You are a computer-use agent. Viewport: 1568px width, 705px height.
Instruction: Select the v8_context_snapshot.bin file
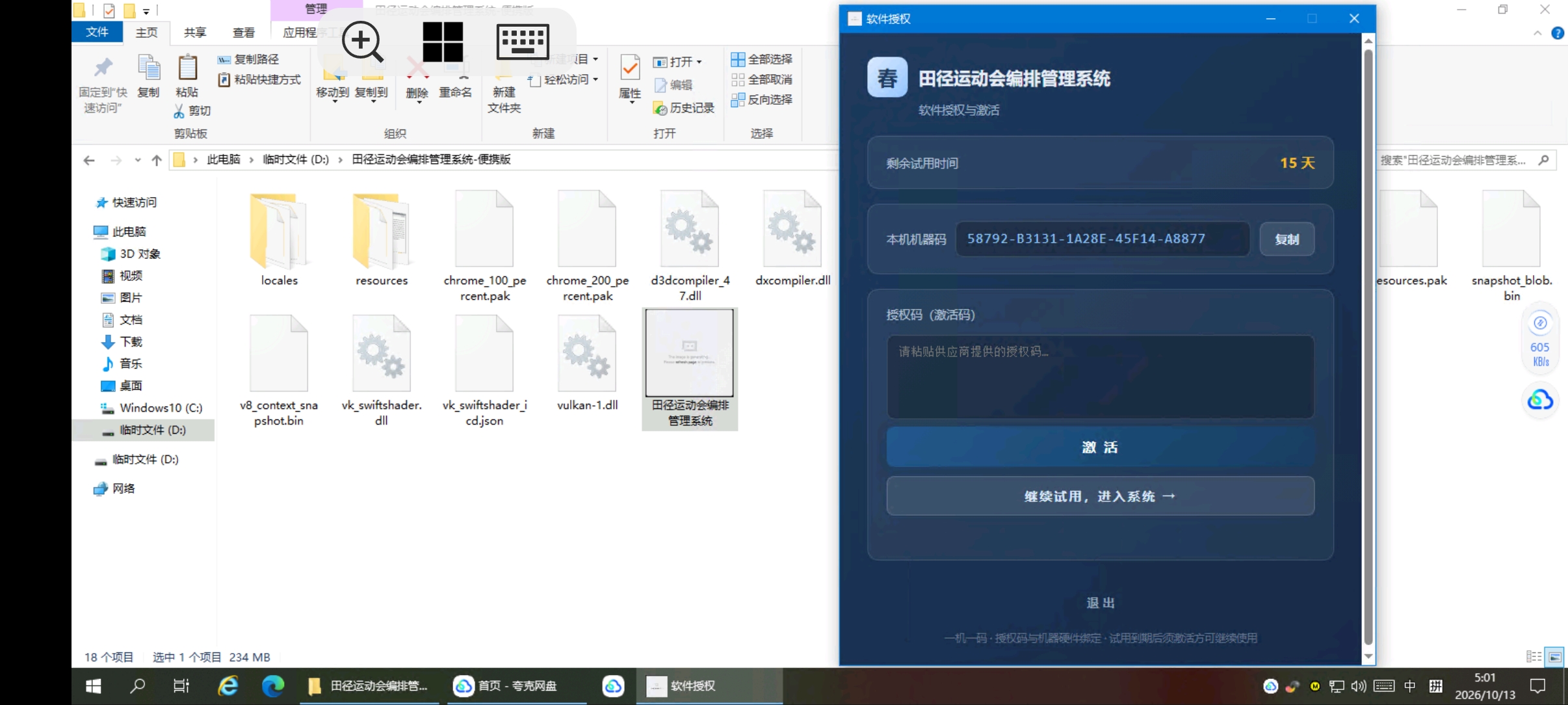coord(279,371)
